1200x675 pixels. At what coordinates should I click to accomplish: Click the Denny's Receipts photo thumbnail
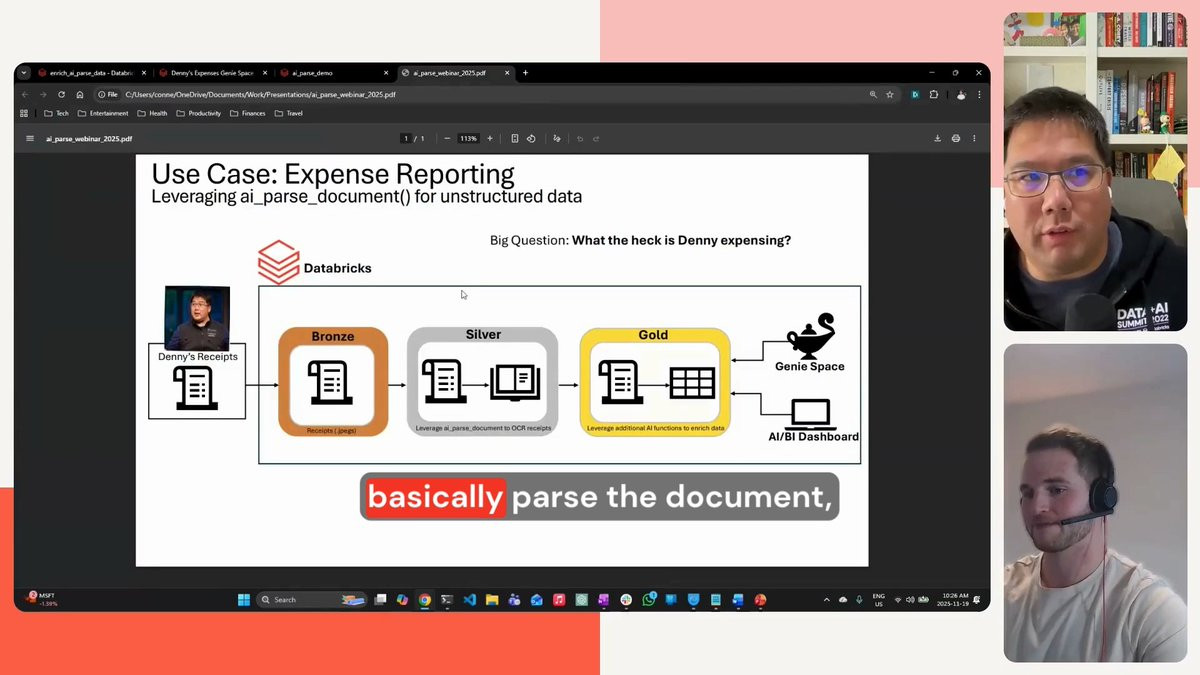(x=197, y=317)
